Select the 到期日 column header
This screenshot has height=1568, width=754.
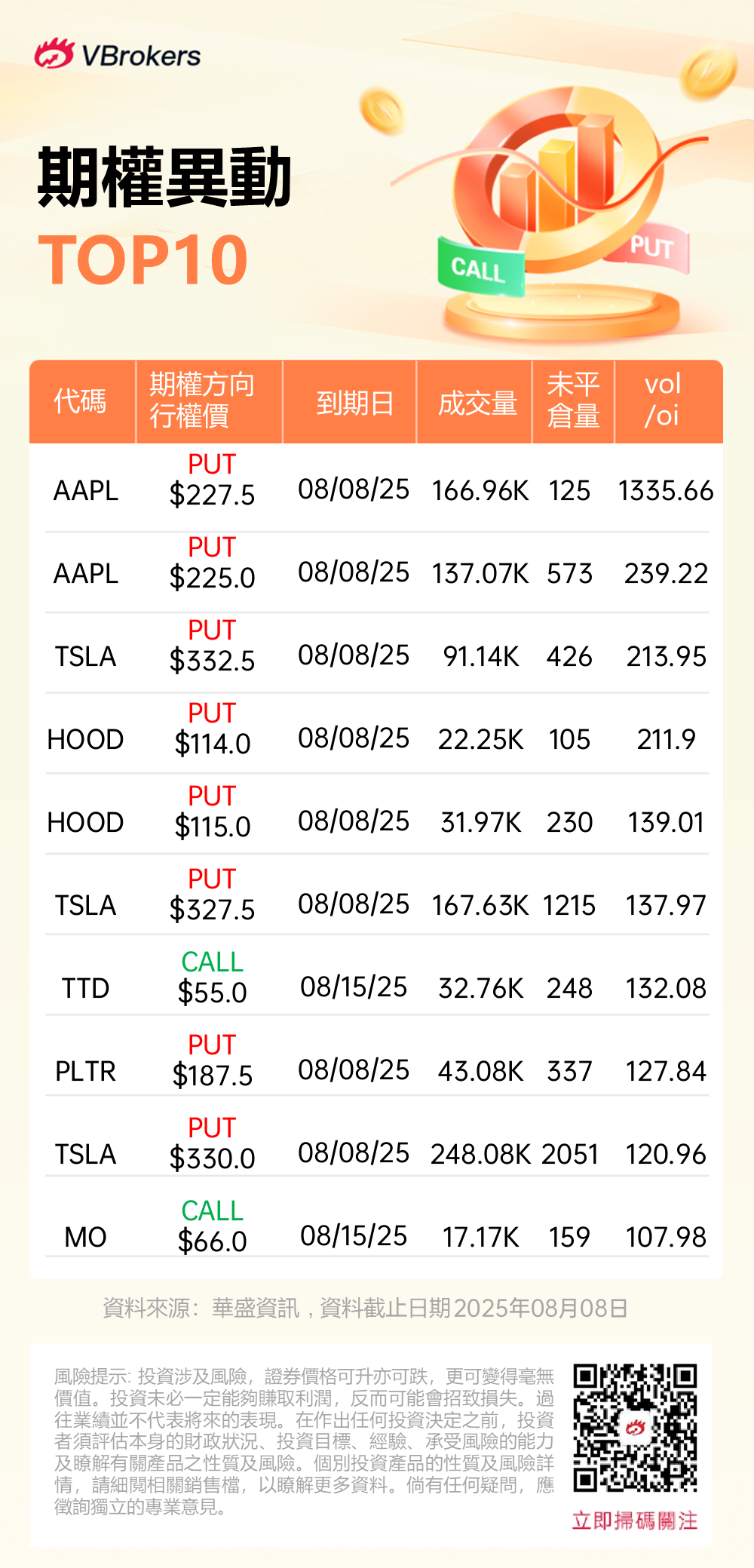354,403
